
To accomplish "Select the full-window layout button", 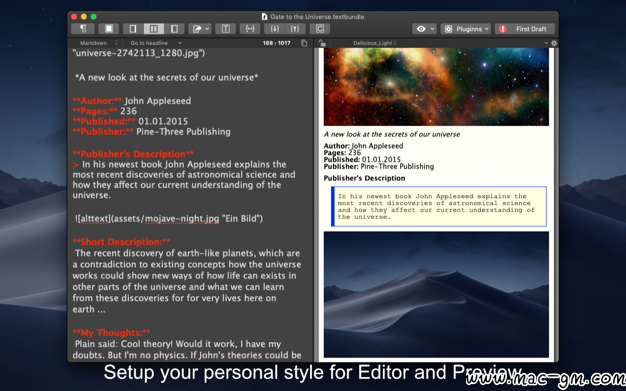I will click(109, 29).
